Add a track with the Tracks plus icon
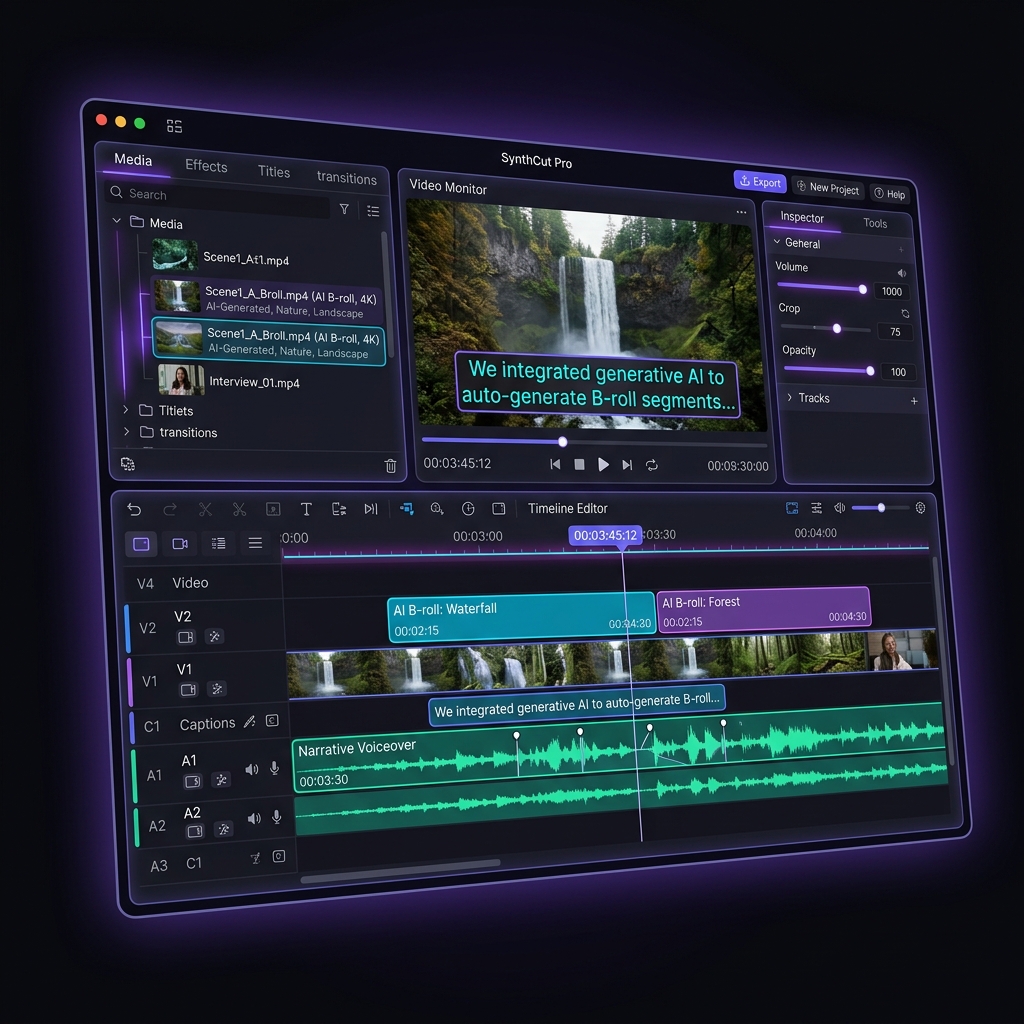This screenshot has width=1024, height=1024. 914,401
